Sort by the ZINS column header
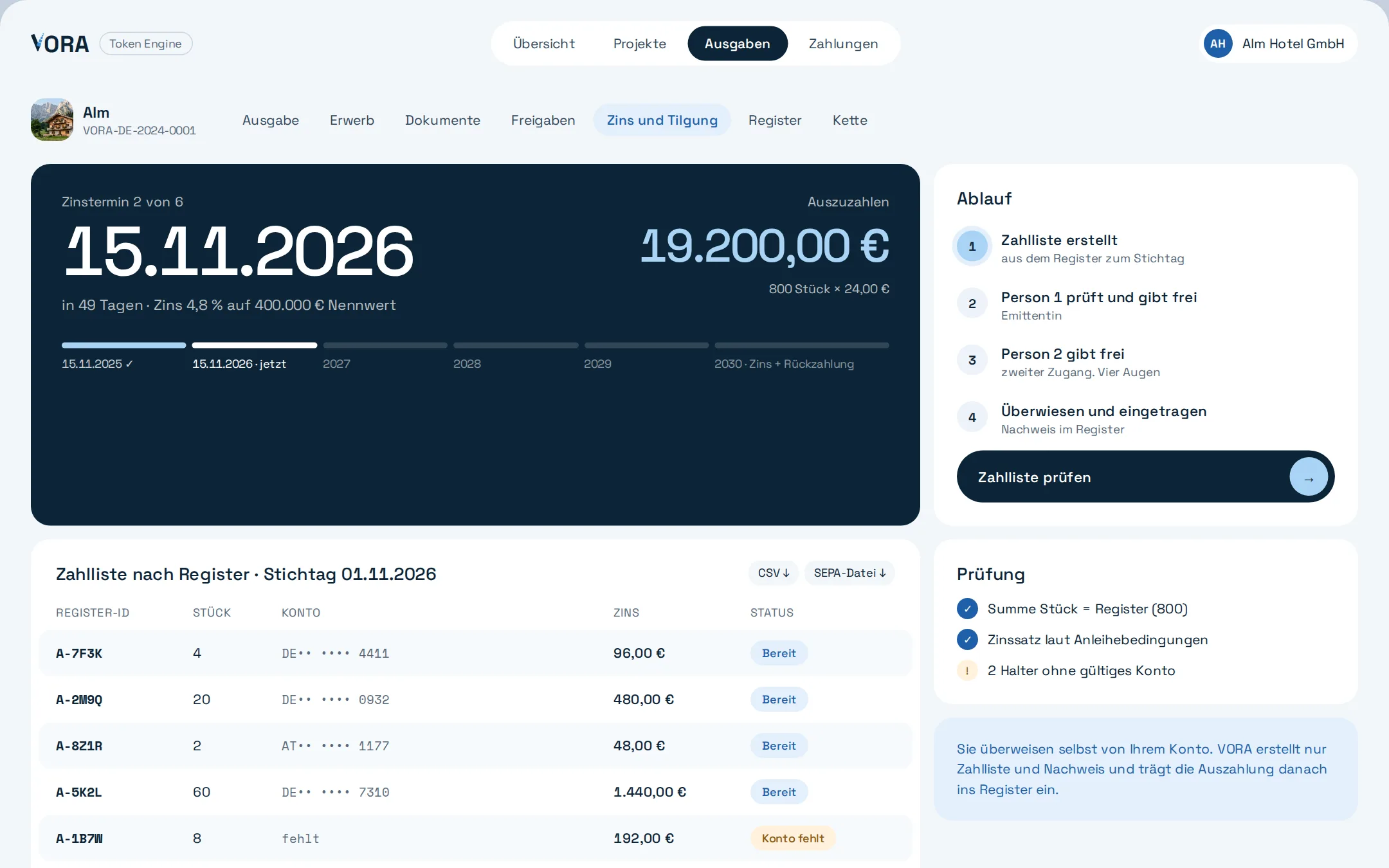 pyautogui.click(x=626, y=613)
